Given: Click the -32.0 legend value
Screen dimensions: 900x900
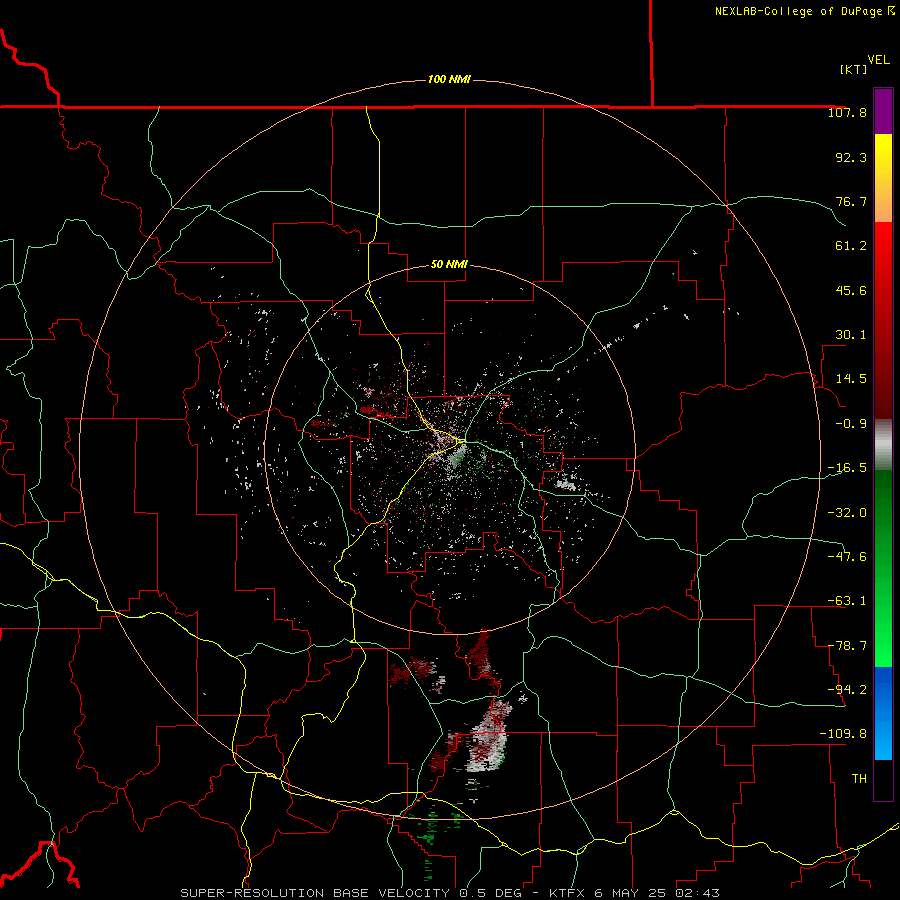Looking at the screenshot, I should click(x=847, y=512).
